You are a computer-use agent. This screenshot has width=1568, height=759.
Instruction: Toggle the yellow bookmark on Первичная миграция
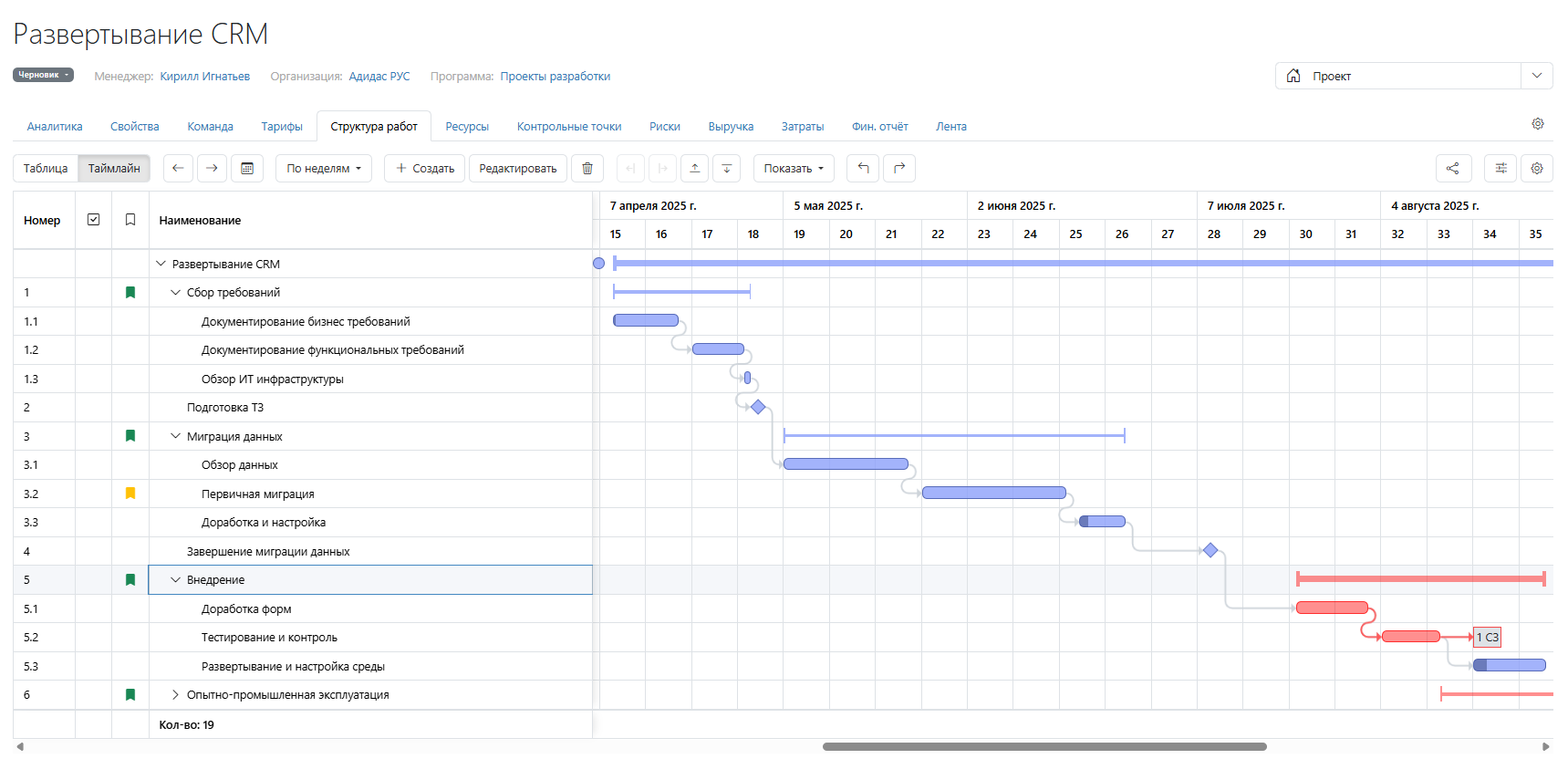click(x=130, y=494)
